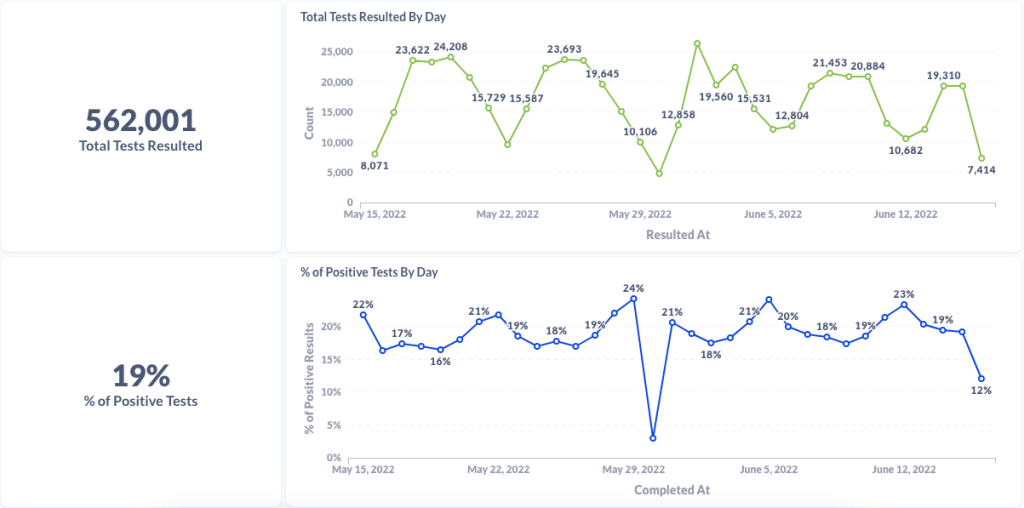Select the 24% peak point on the blue line

(633, 298)
